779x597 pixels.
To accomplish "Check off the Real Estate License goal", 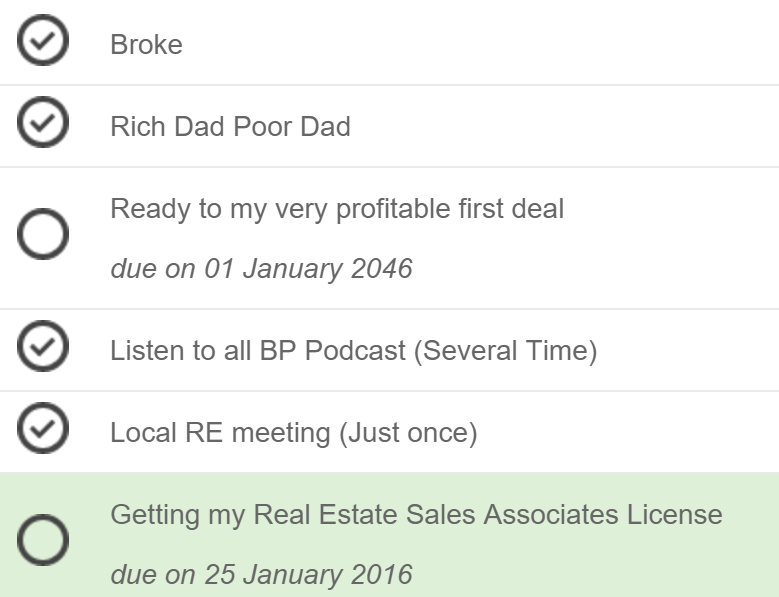I will pyautogui.click(x=43, y=542).
